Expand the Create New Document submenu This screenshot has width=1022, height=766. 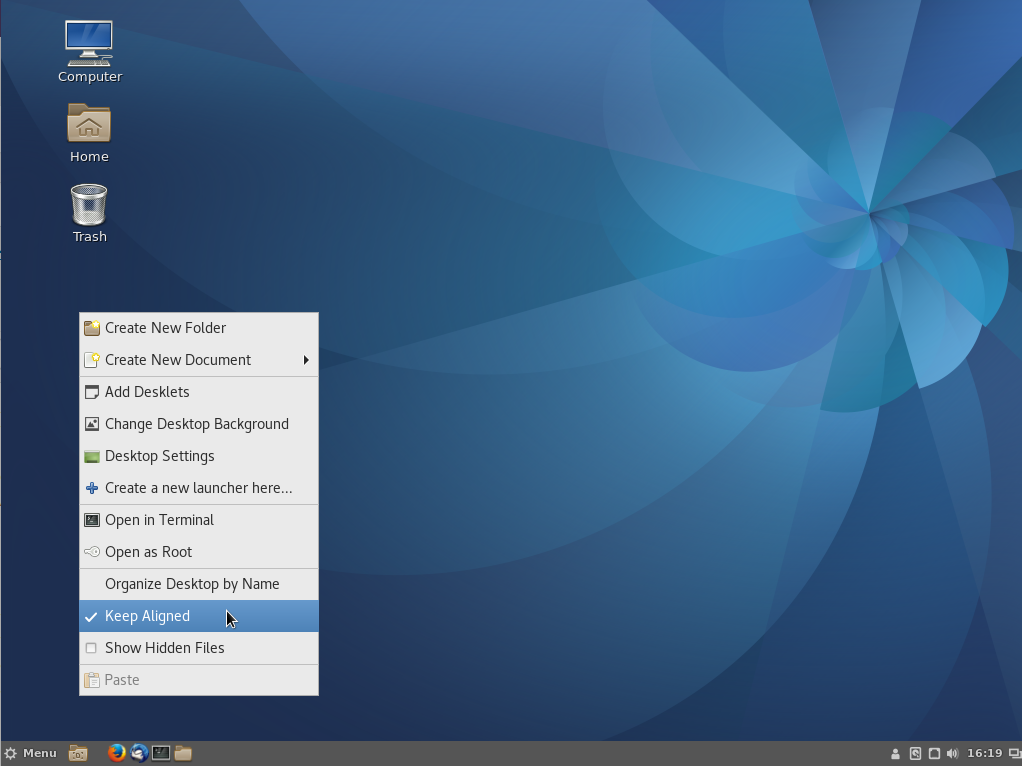(x=178, y=359)
